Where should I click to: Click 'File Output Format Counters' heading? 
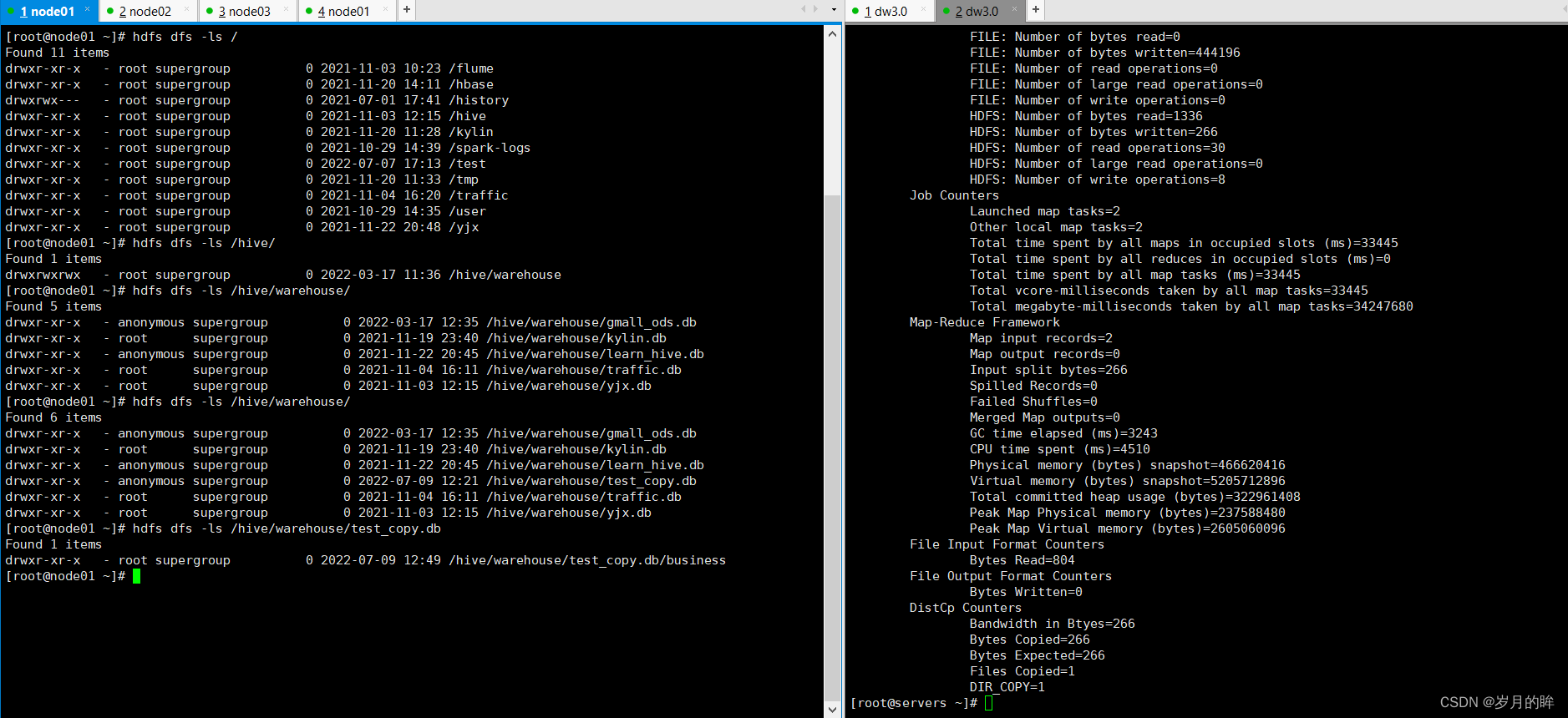(x=1010, y=576)
